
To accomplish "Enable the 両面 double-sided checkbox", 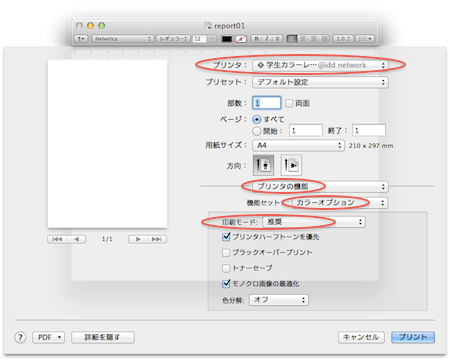I will pos(289,103).
